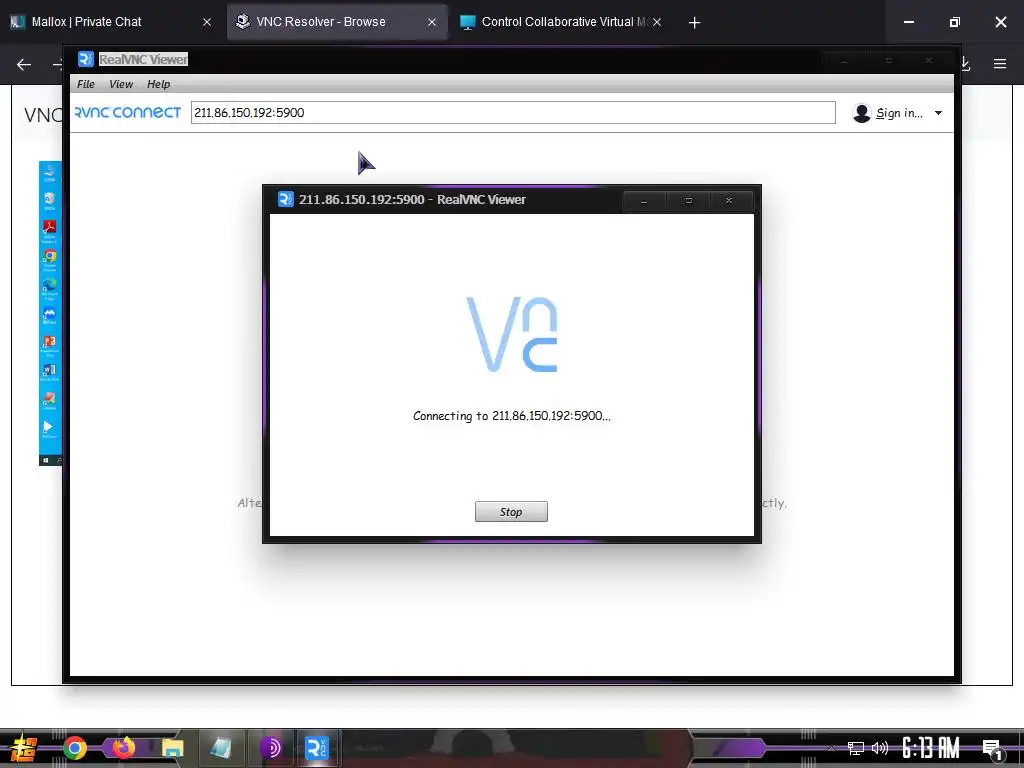Switch to the VNC Resolver - Browse tab
The width and height of the screenshot is (1024, 768).
coord(337,22)
